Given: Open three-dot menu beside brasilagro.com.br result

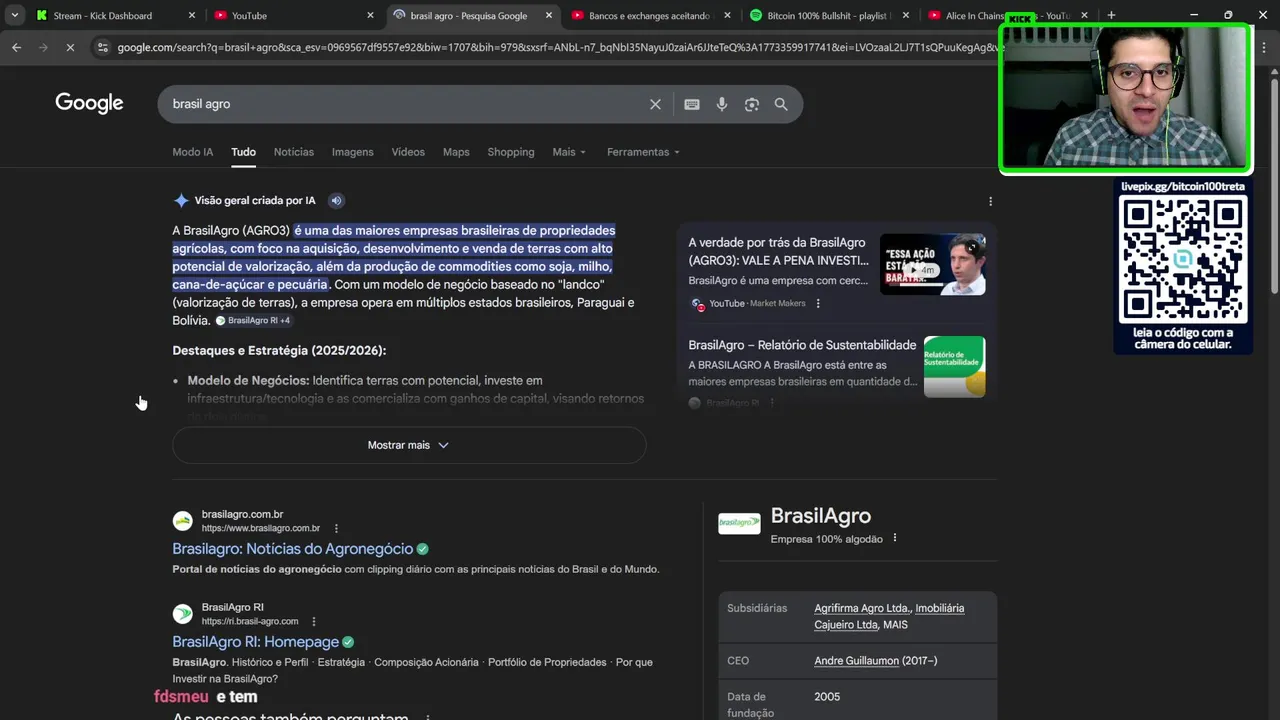Looking at the screenshot, I should coord(336,528).
